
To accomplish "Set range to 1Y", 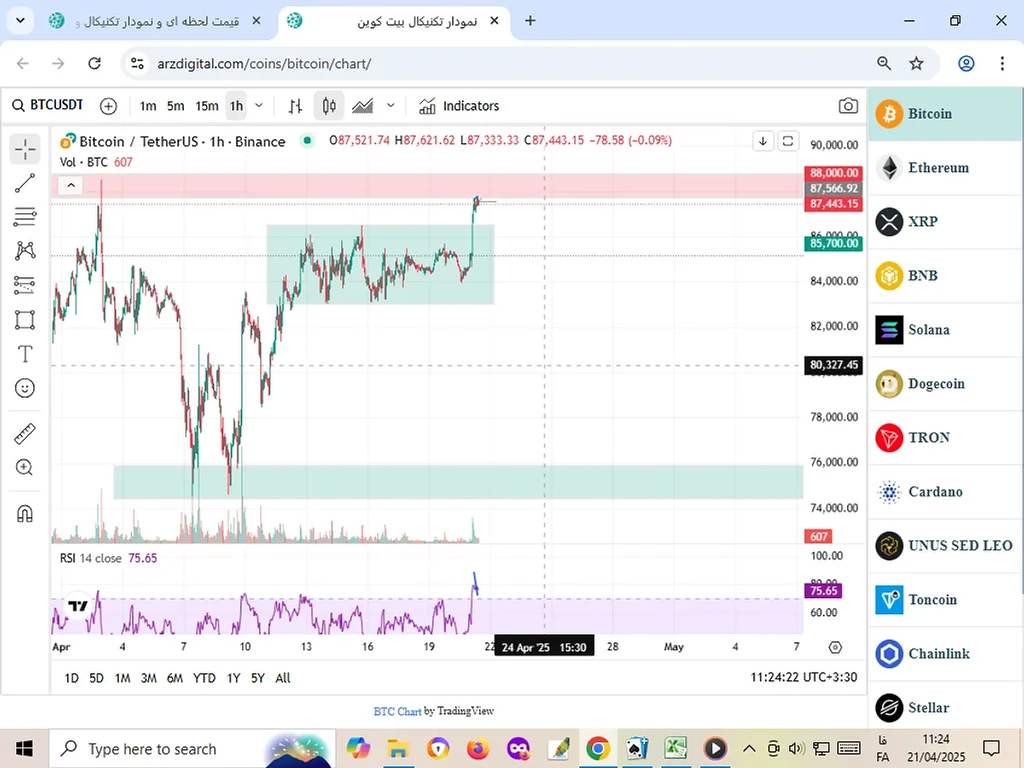I will [233, 678].
